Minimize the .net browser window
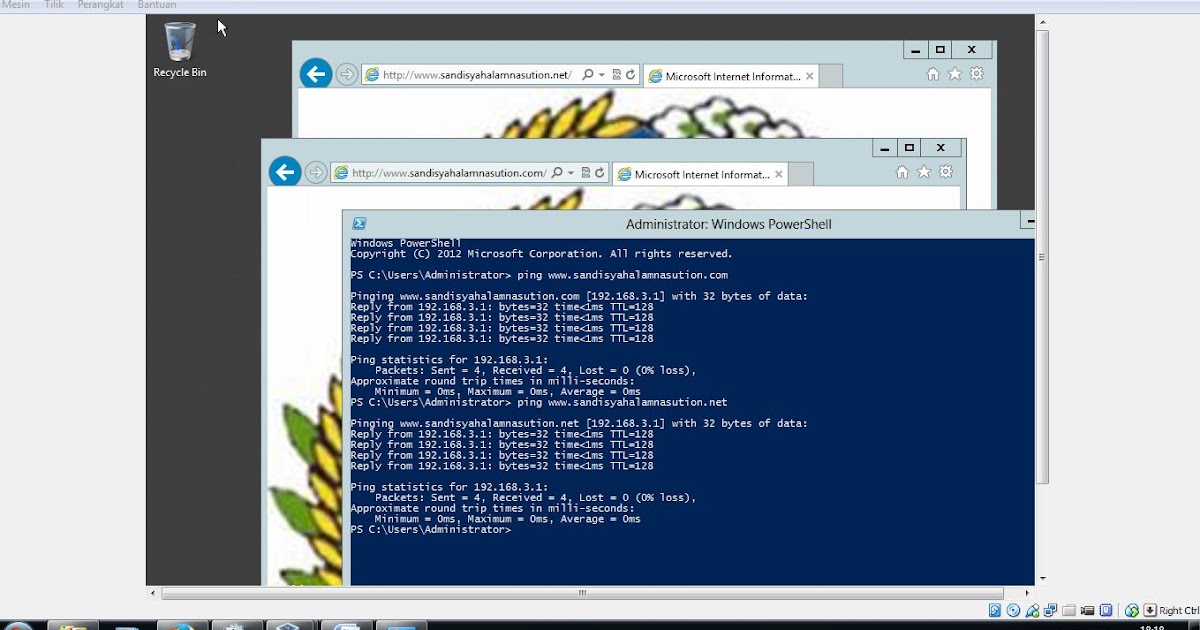Image resolution: width=1200 pixels, height=630 pixels. (915, 50)
